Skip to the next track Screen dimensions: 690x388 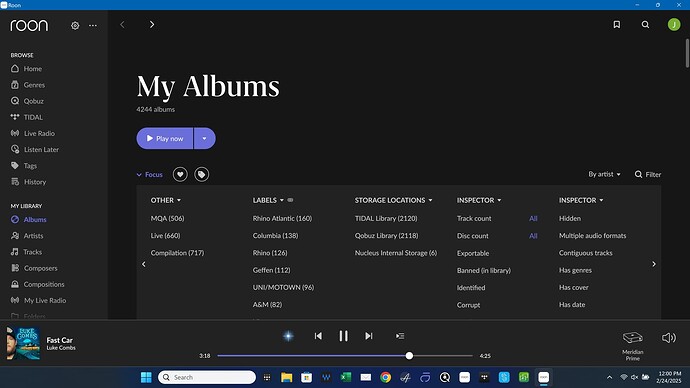pyautogui.click(x=369, y=336)
